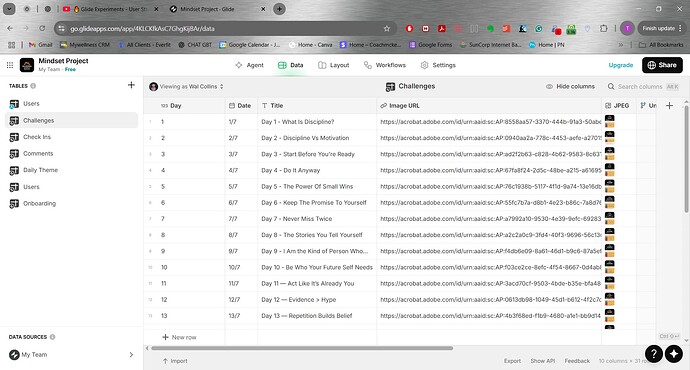Open the apps grid menu icon

(10, 65)
